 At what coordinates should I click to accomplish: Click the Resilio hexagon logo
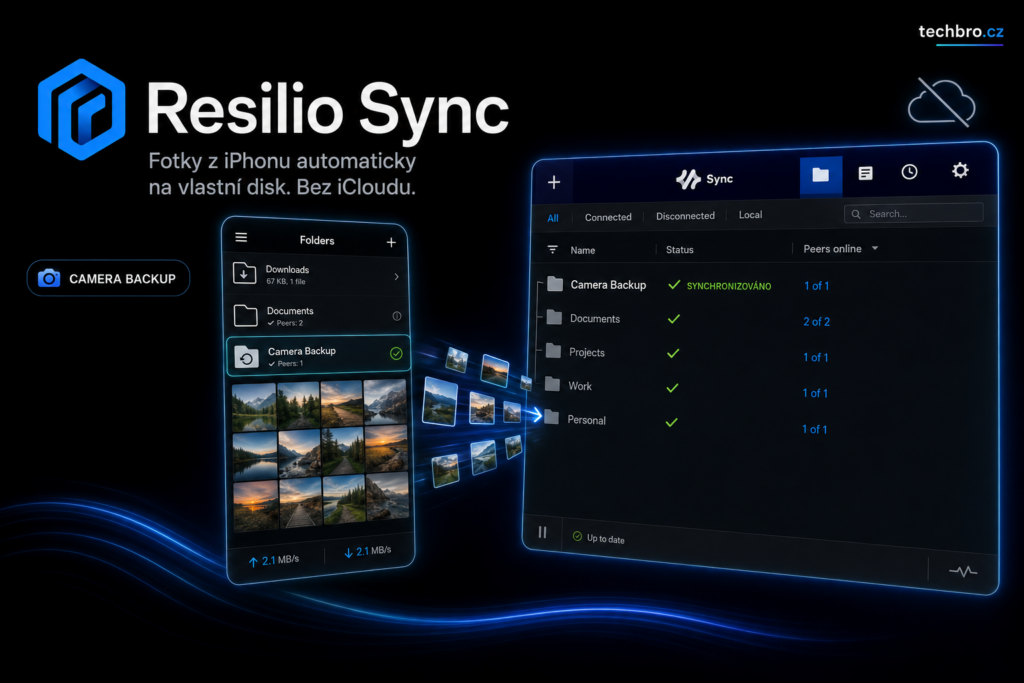(82, 110)
